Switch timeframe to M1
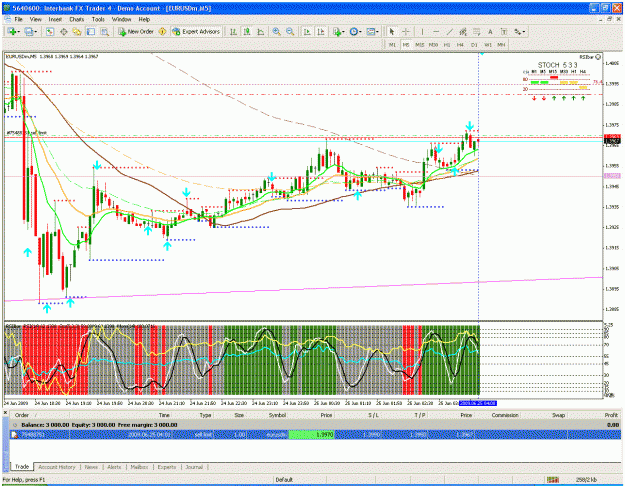The image size is (625, 486). 392,45
